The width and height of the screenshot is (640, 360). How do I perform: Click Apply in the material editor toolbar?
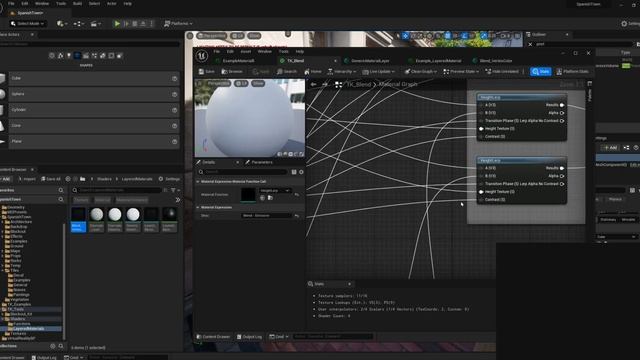(261, 71)
